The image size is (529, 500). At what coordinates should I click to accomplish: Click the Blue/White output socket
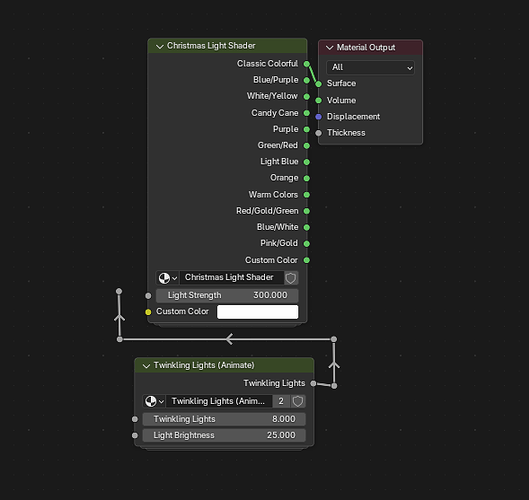(x=307, y=227)
